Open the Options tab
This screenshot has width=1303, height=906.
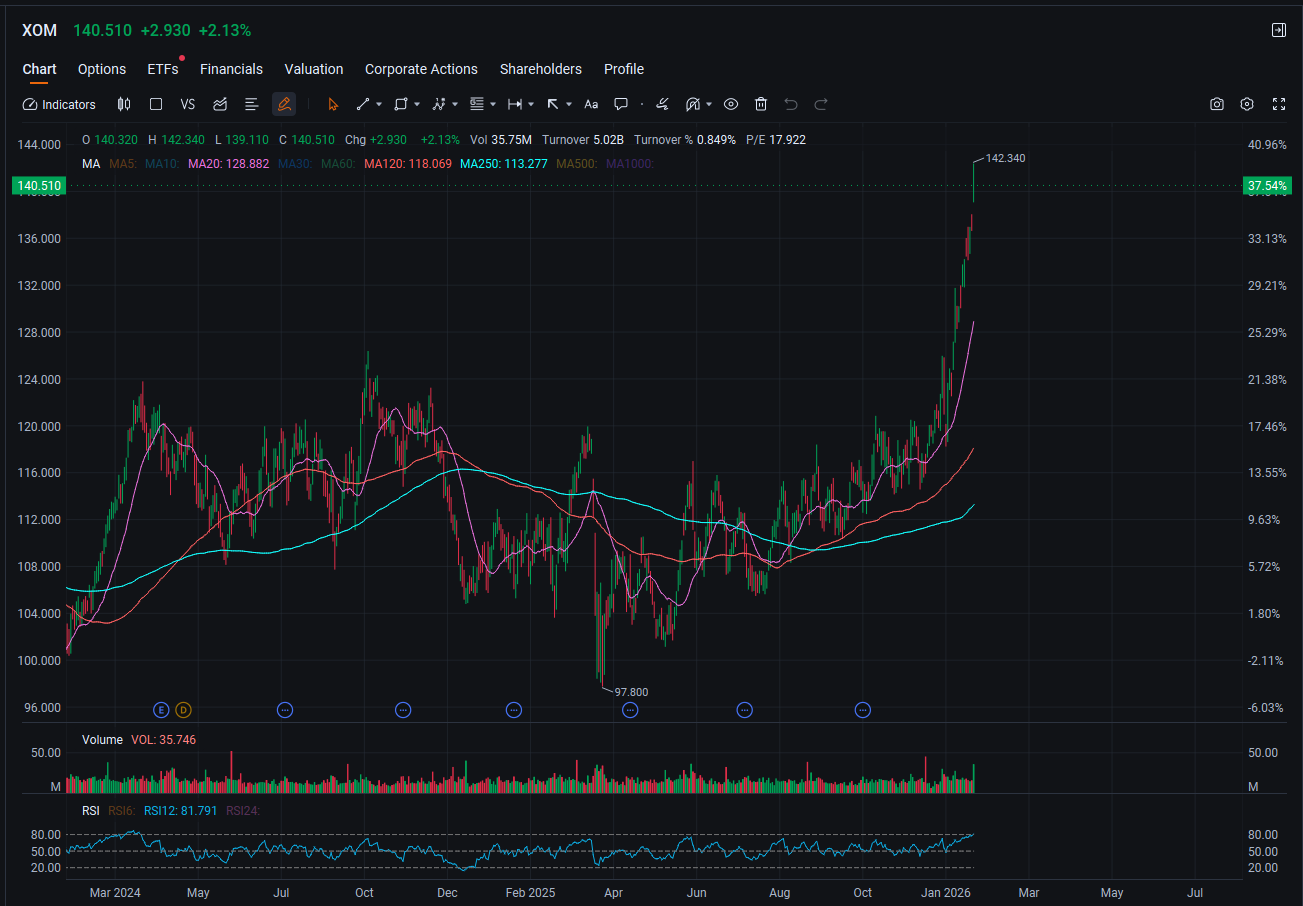point(102,69)
